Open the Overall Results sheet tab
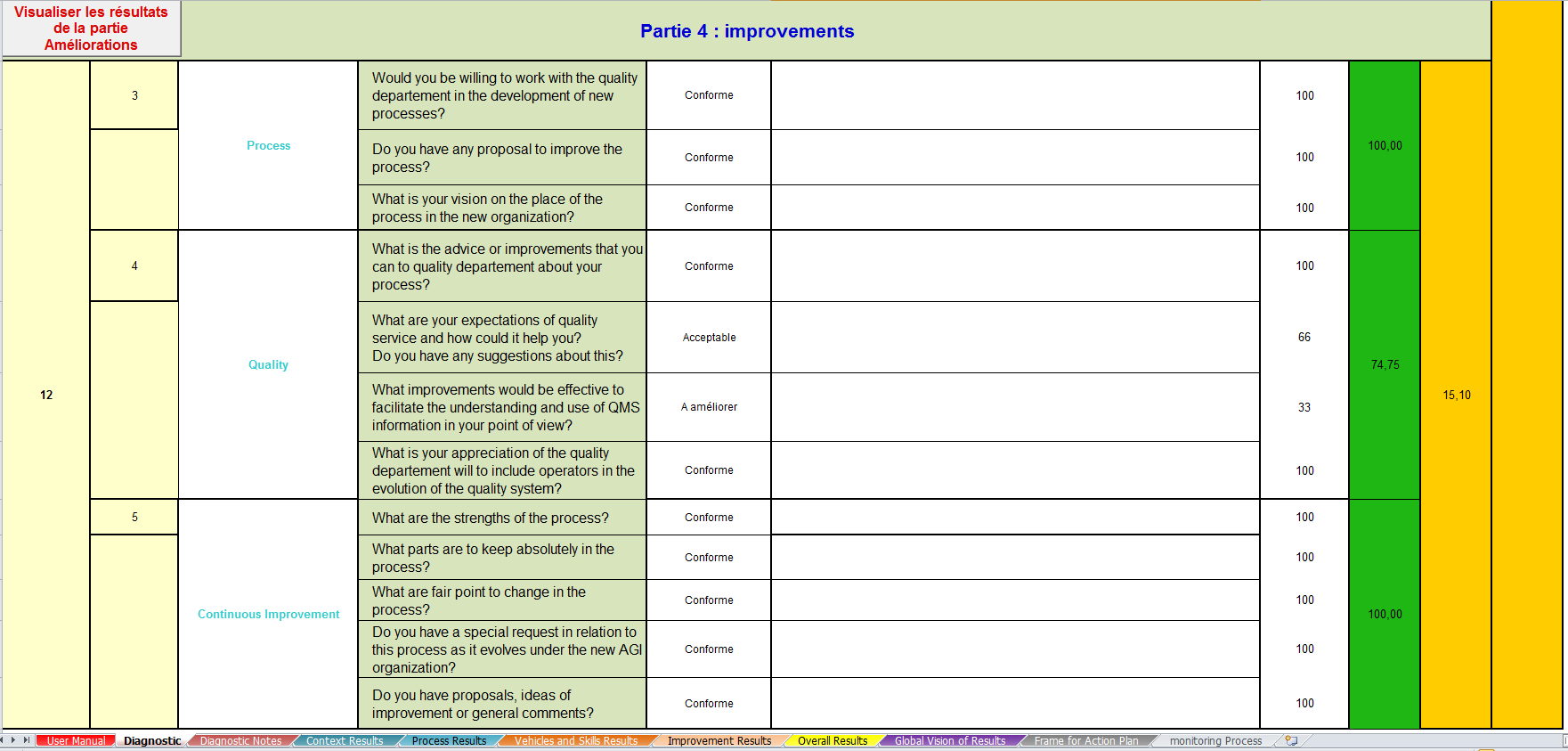Screen dimensions: 1568x751 point(833,740)
